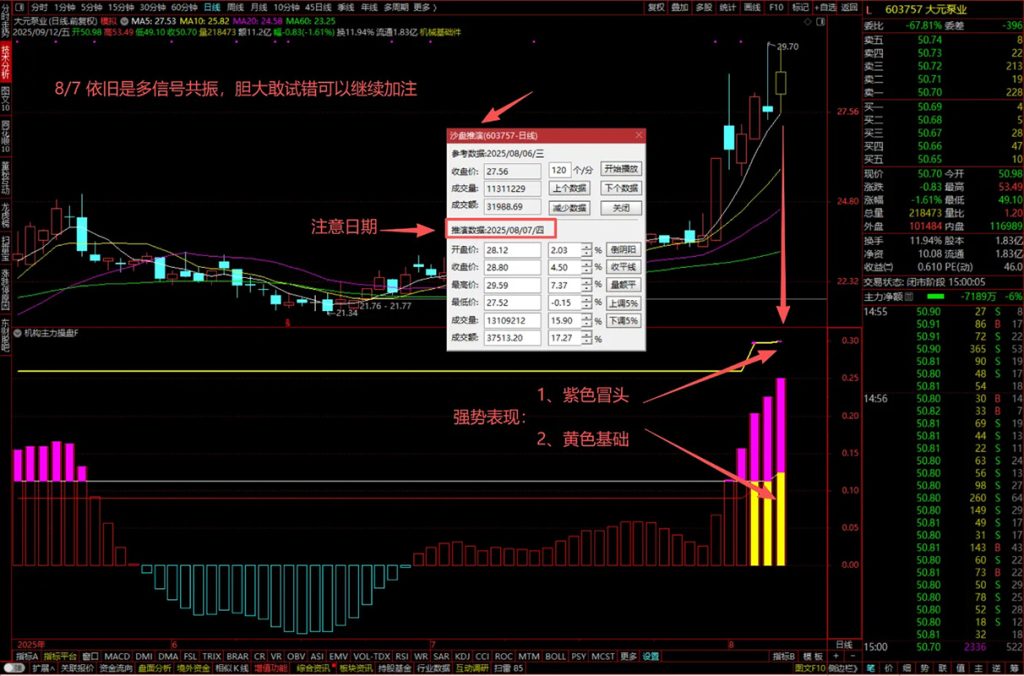Click the 120 个/分 input field
The image size is (1024, 676).
point(559,170)
